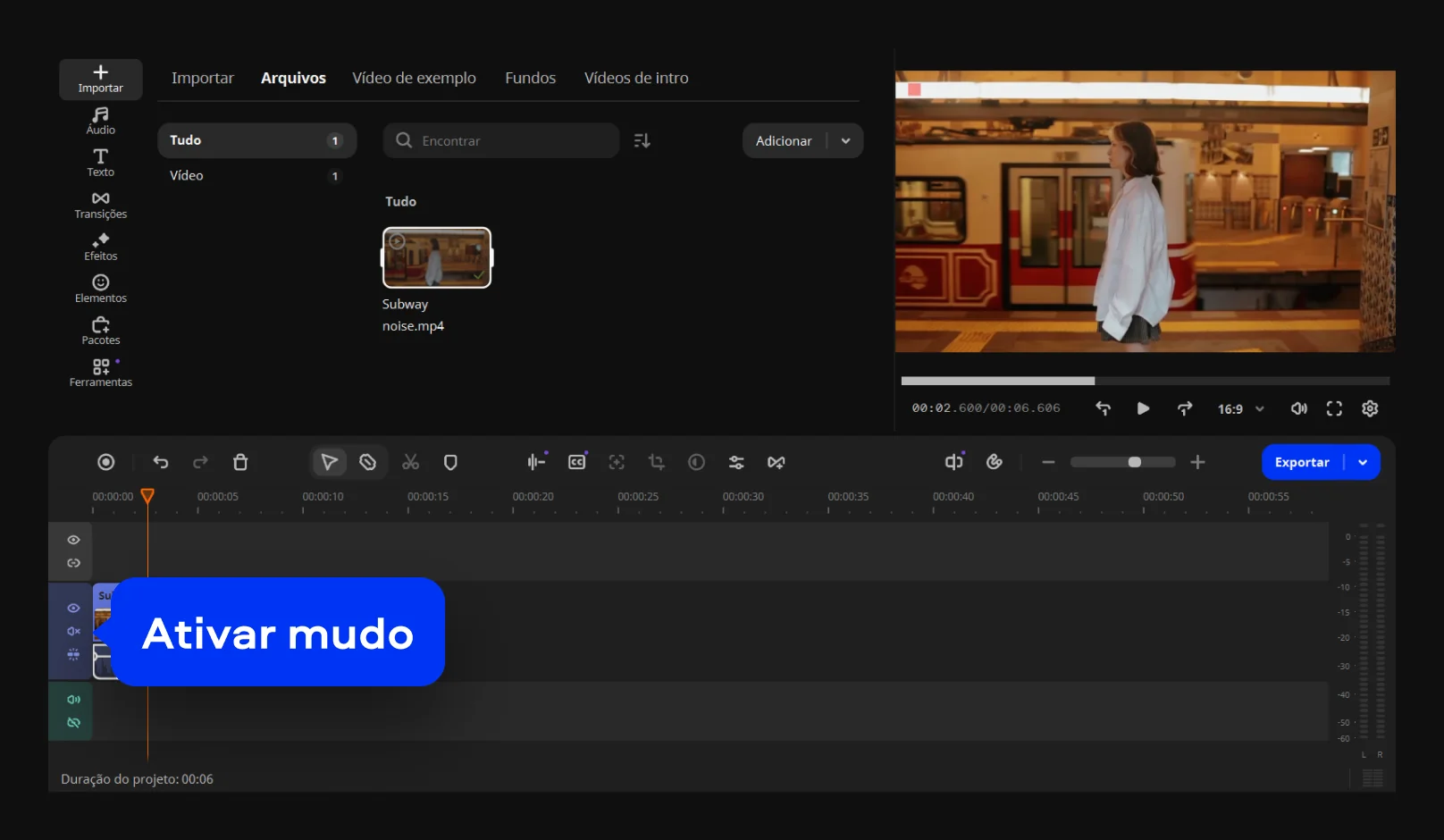Open the Elementos sidebar panel
The image size is (1444, 840).
click(x=100, y=289)
